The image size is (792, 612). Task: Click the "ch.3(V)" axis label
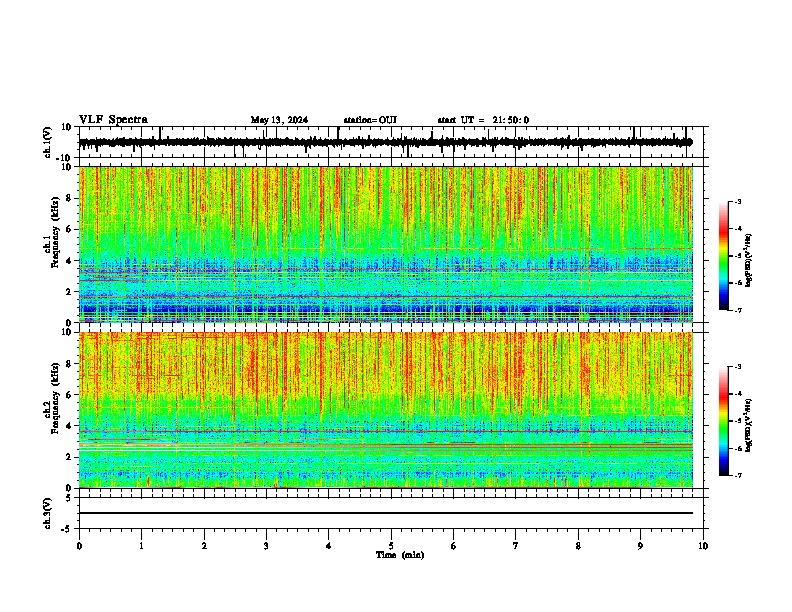[48, 513]
